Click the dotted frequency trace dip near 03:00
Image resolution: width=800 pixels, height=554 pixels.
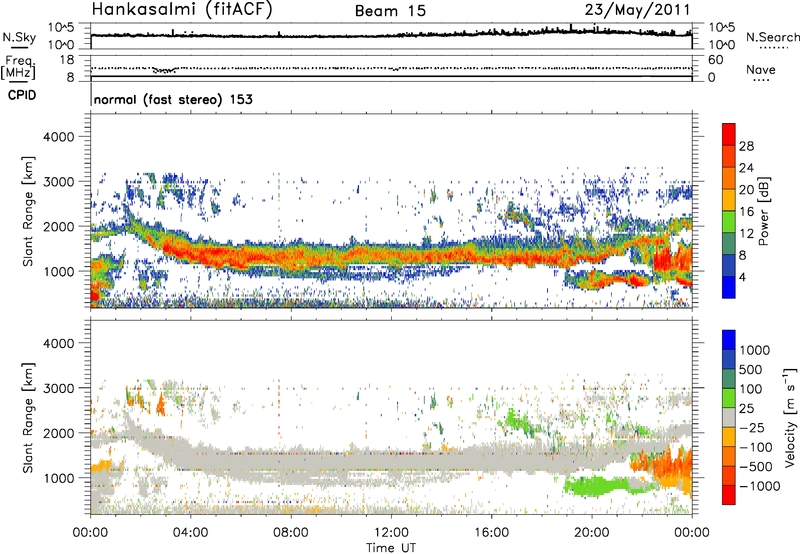(x=165, y=70)
